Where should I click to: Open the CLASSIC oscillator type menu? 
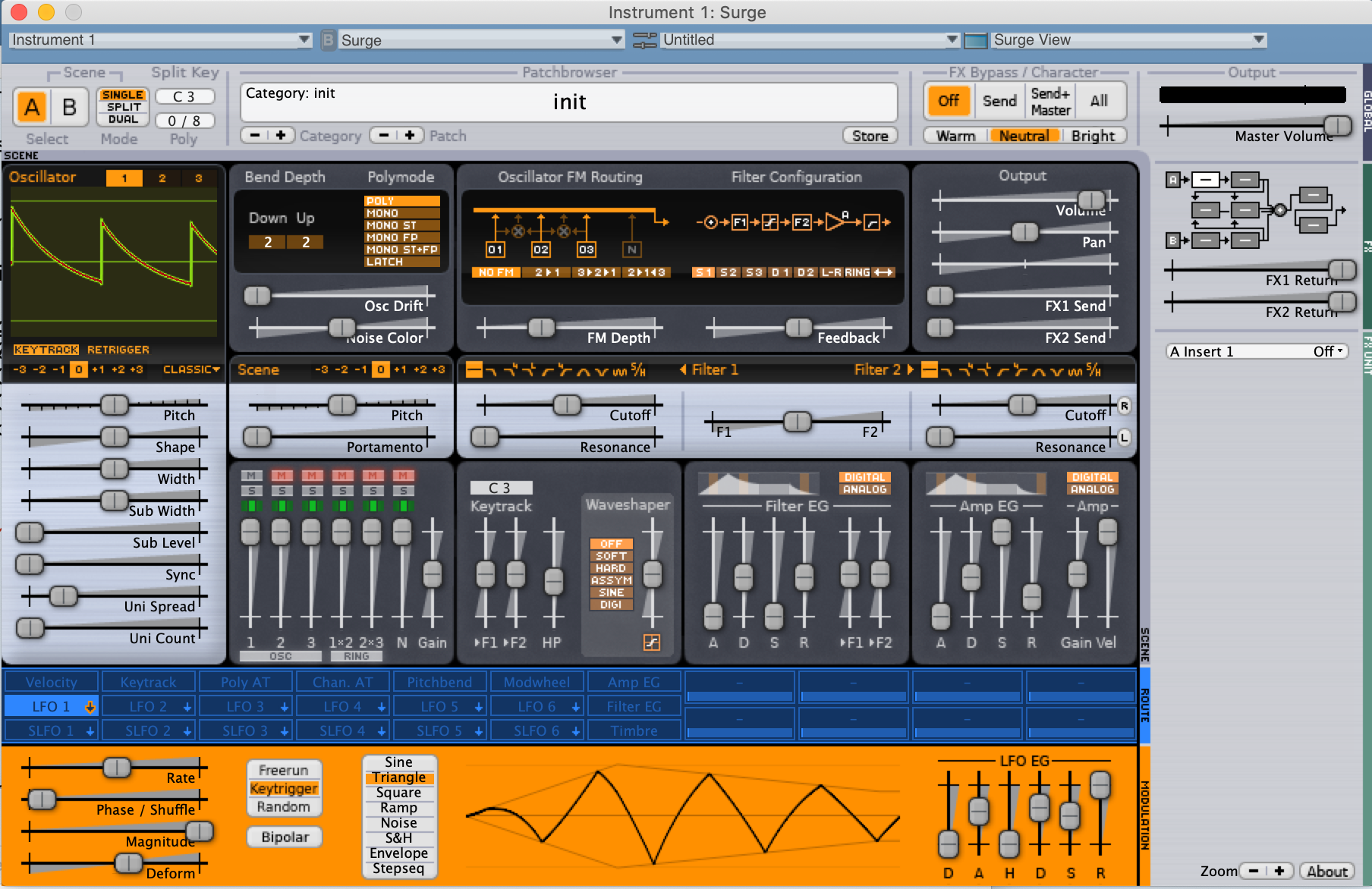pos(191,369)
